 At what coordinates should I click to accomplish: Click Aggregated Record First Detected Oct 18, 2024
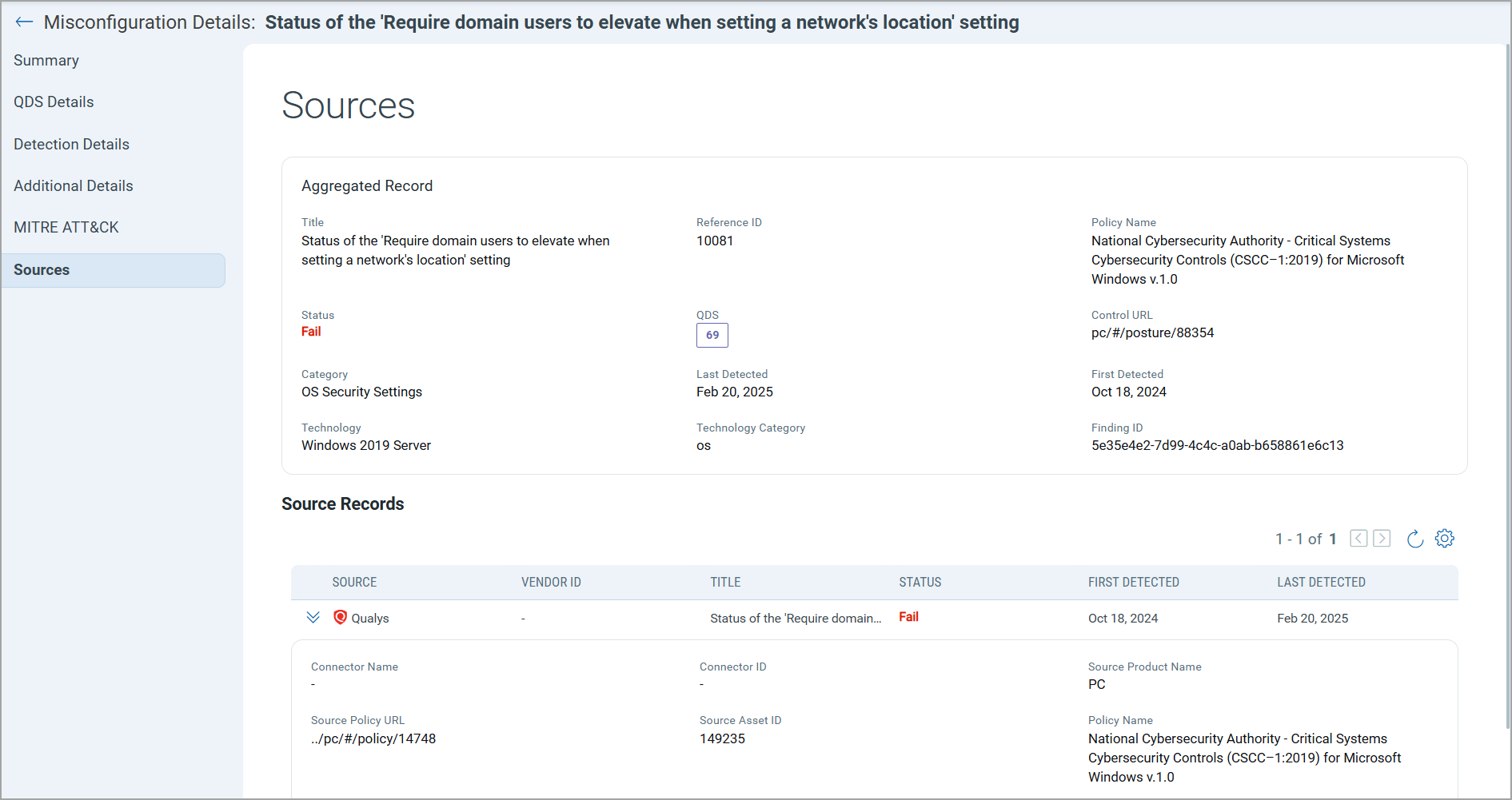[1129, 392]
